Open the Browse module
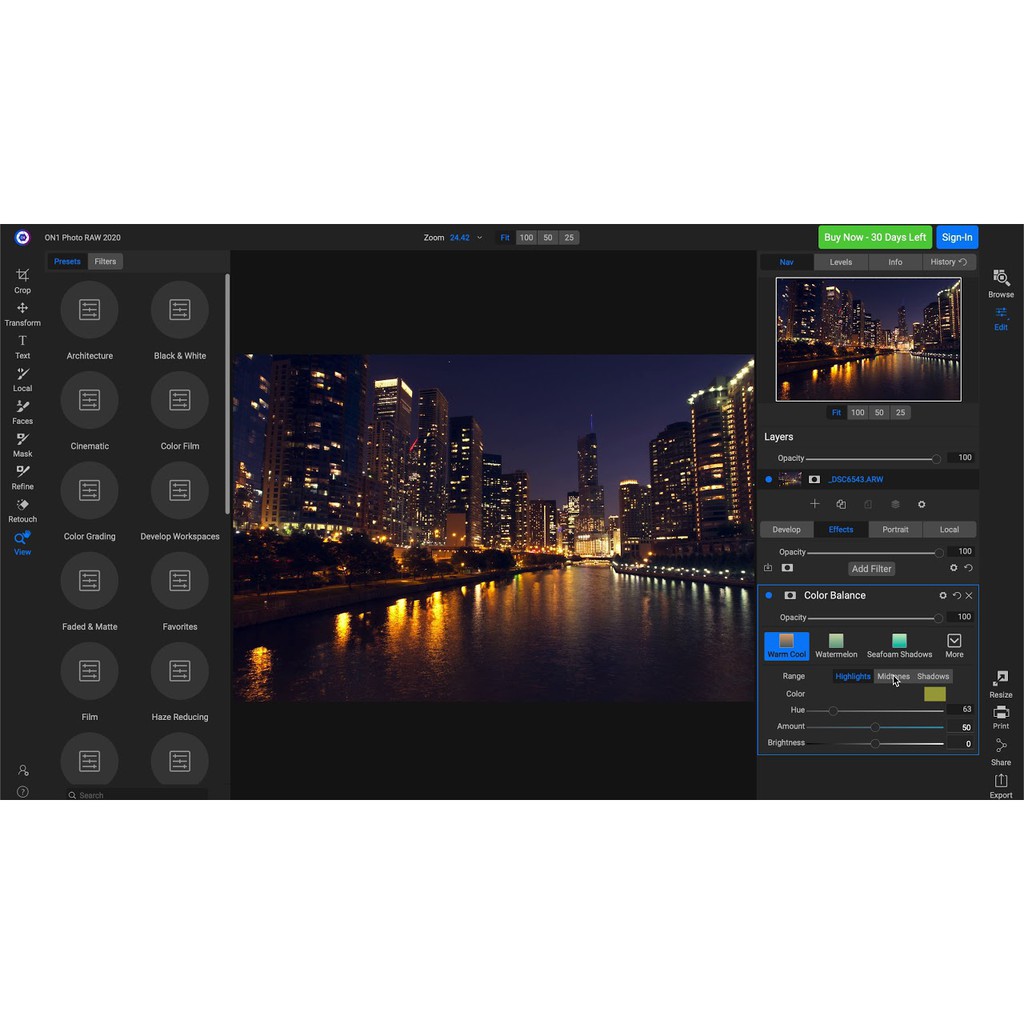 1000,282
